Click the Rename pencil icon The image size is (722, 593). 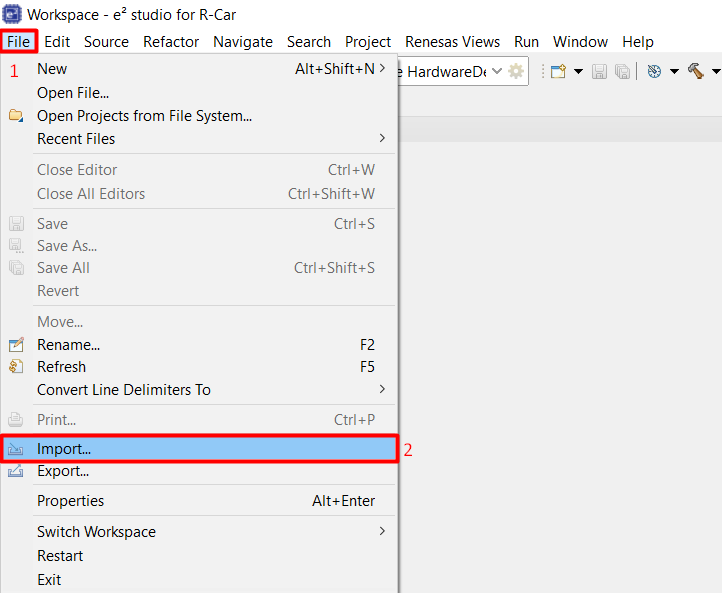pyautogui.click(x=16, y=344)
